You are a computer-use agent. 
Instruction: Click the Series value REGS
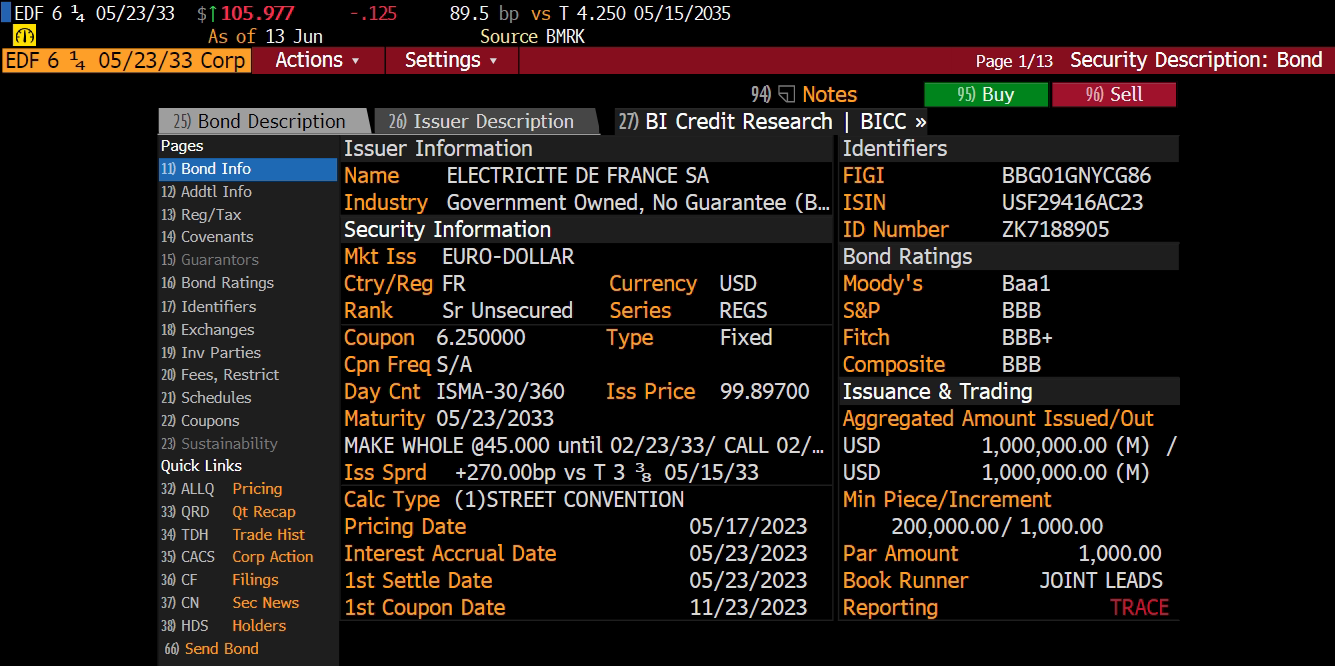[743, 311]
